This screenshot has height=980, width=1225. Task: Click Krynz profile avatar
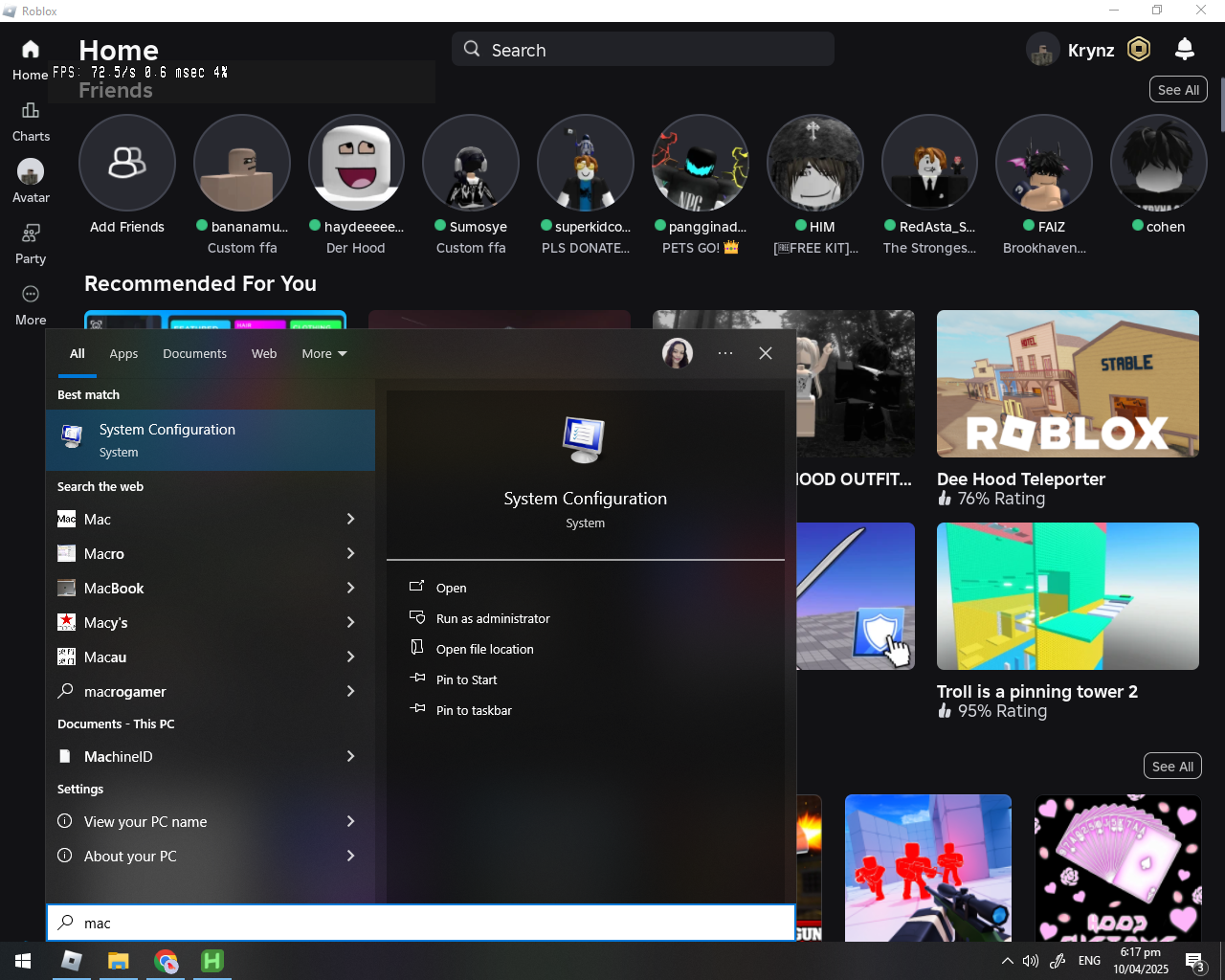[1042, 49]
